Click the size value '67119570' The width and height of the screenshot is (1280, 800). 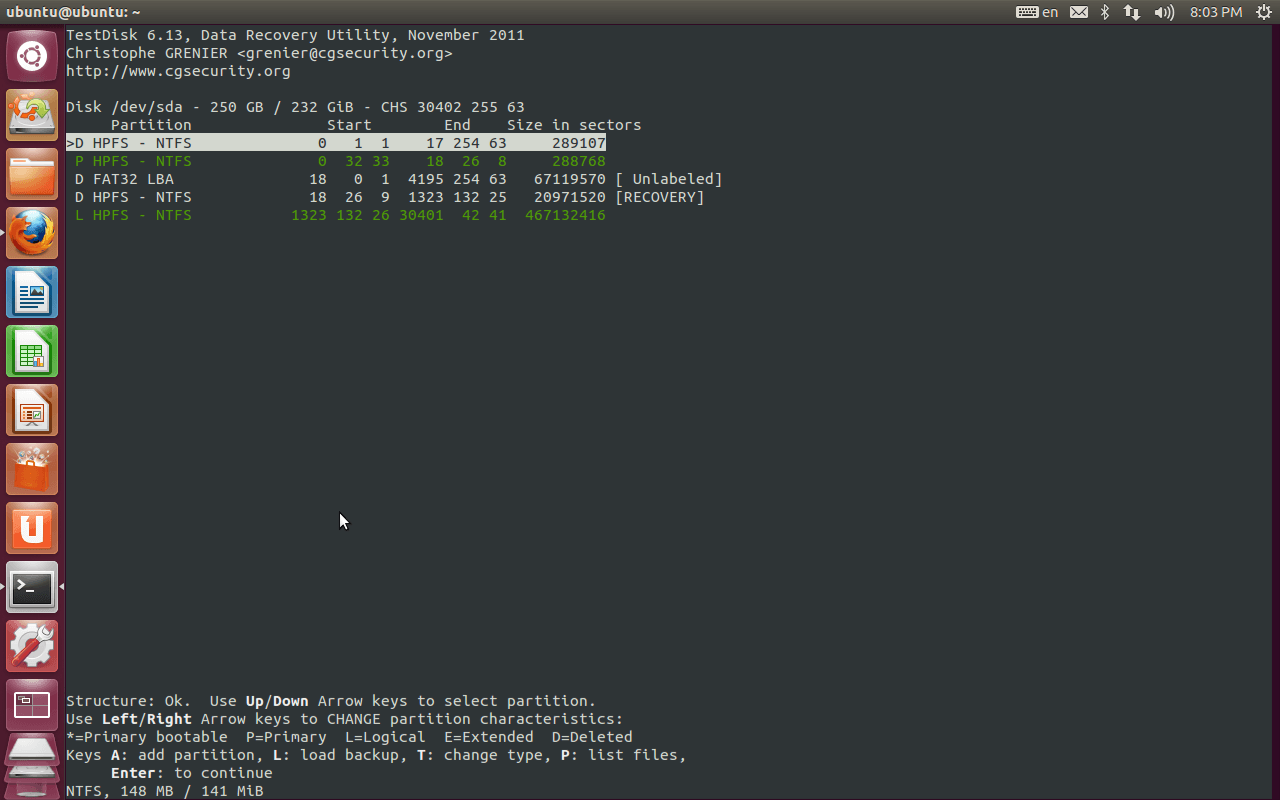(x=570, y=179)
